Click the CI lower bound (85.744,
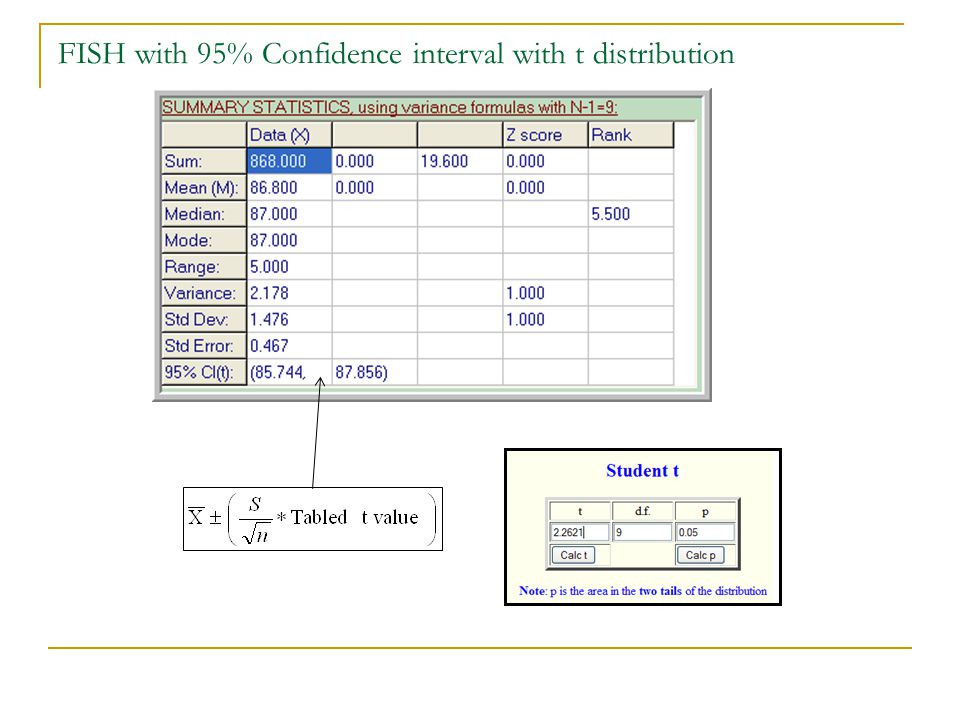Screen dimensions: 960x720 point(289,372)
